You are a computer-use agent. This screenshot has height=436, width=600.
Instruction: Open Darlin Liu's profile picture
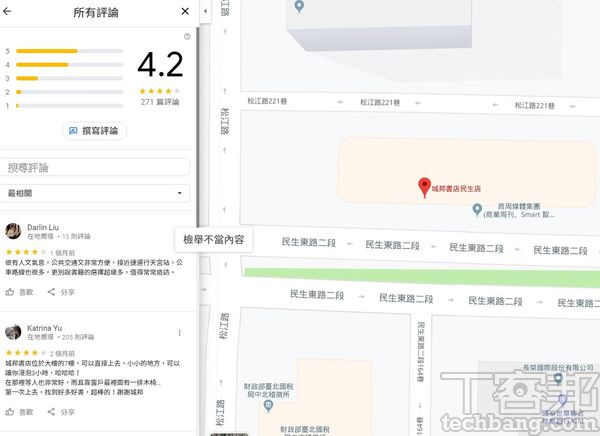pyautogui.click(x=13, y=231)
